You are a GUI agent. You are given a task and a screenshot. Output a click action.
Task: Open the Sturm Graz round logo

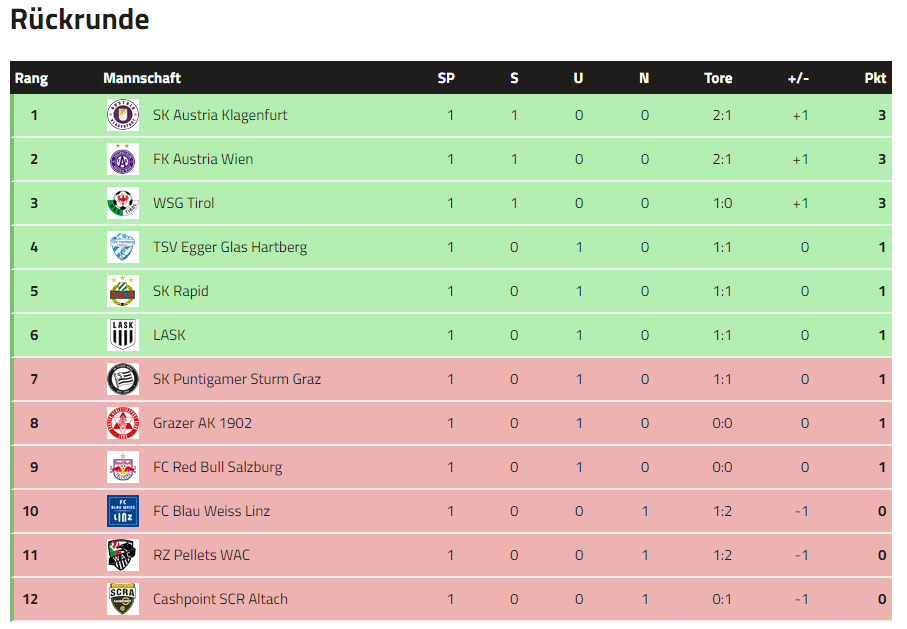[123, 378]
